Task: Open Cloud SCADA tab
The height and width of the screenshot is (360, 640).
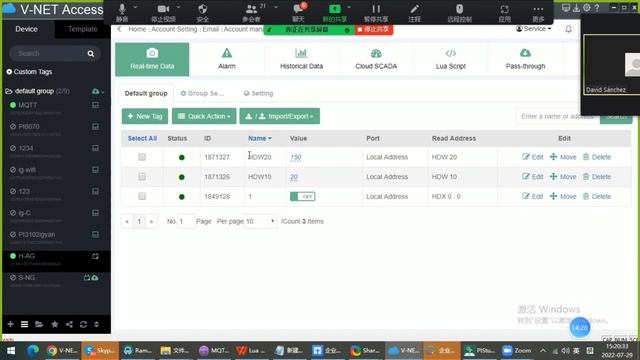Action: 376,60
